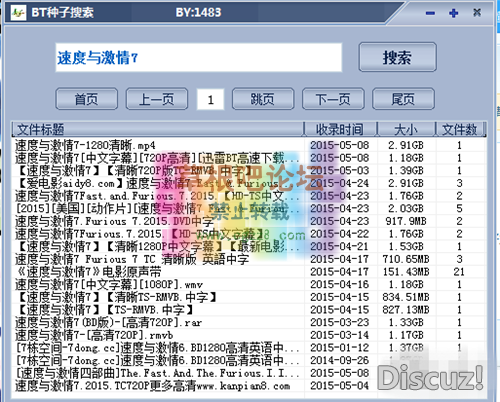500x402 pixels.
Task: Click size cell 1.53GB
Action: coord(406,247)
